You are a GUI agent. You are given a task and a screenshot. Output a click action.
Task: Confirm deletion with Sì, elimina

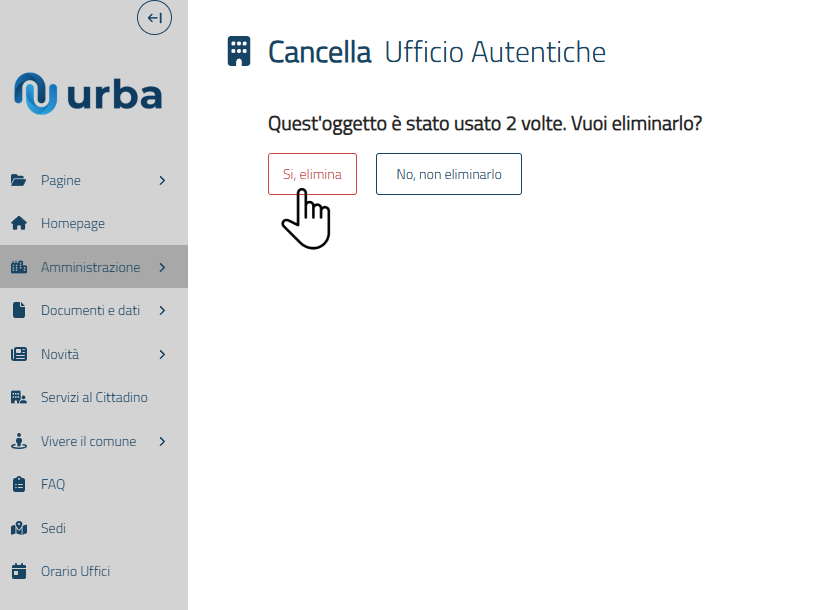pyautogui.click(x=312, y=174)
